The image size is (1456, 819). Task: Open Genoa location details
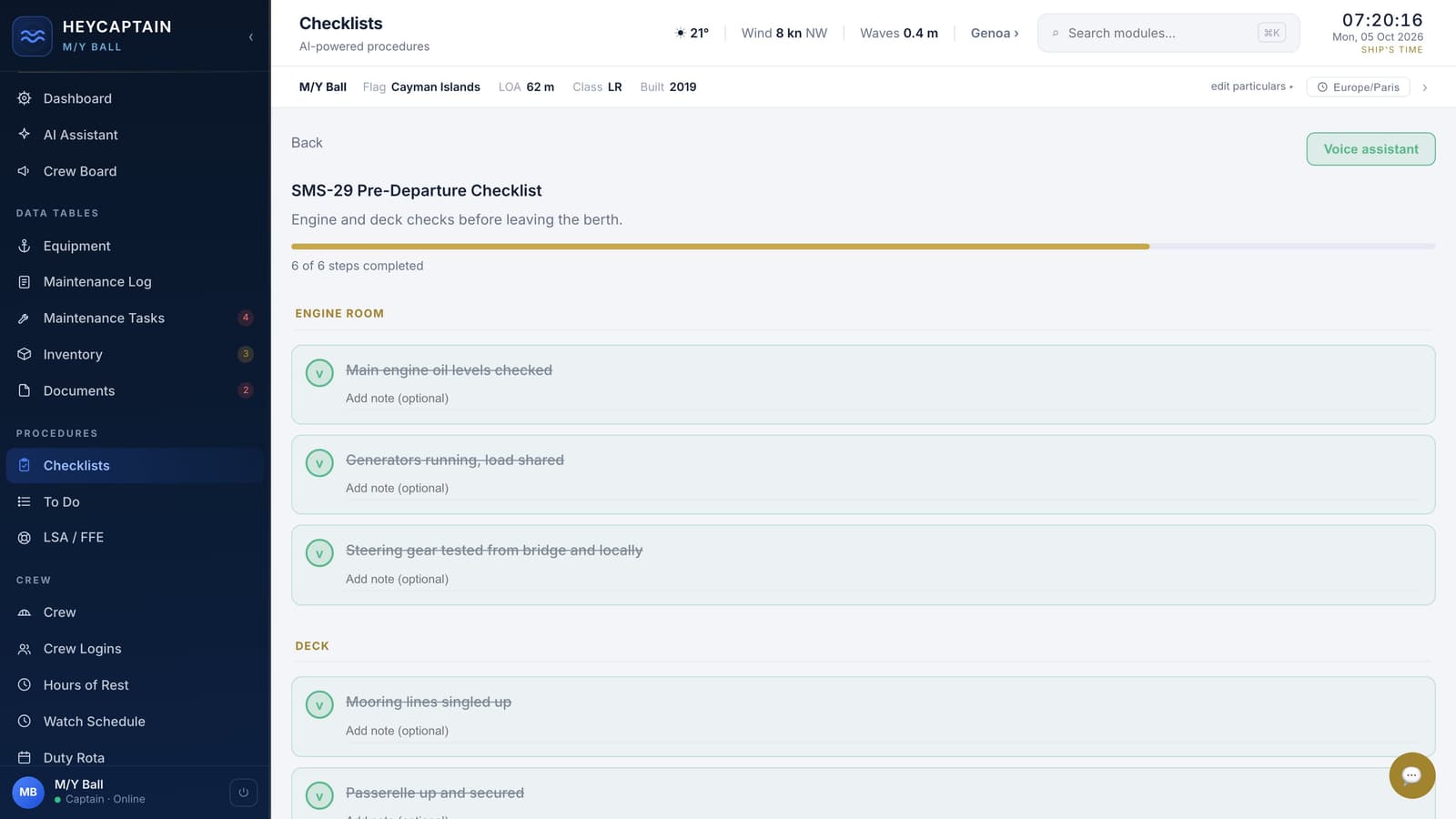[x=995, y=33]
